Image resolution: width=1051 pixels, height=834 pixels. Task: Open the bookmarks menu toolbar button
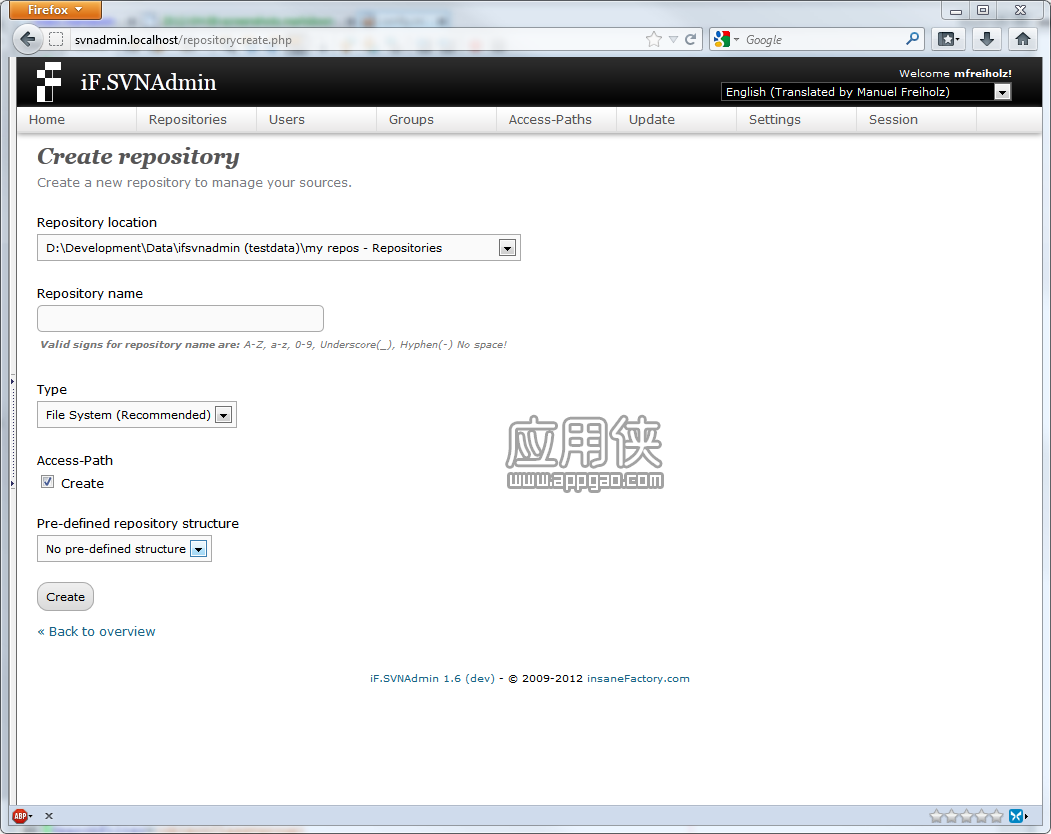click(948, 40)
